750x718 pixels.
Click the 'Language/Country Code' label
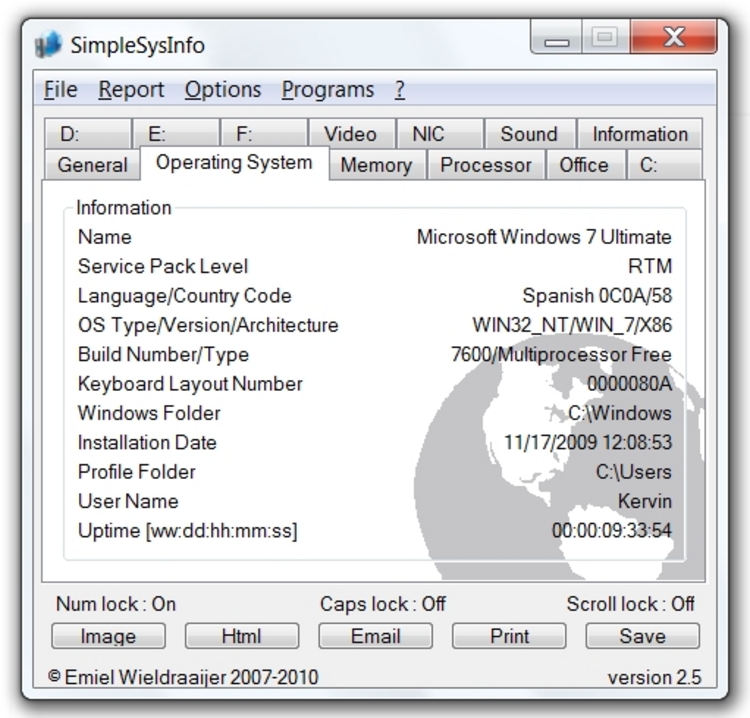tap(185, 296)
